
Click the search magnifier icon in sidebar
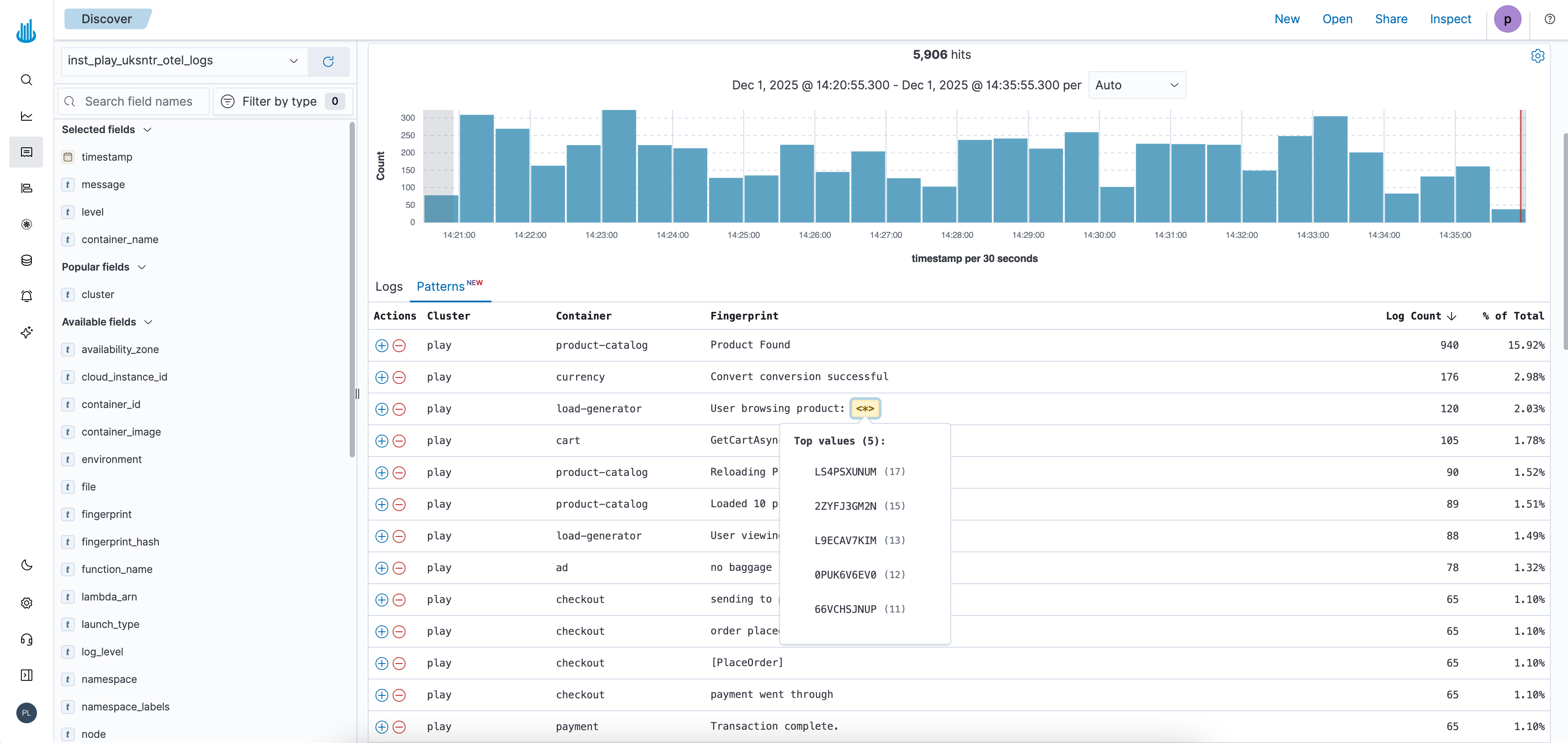point(26,80)
